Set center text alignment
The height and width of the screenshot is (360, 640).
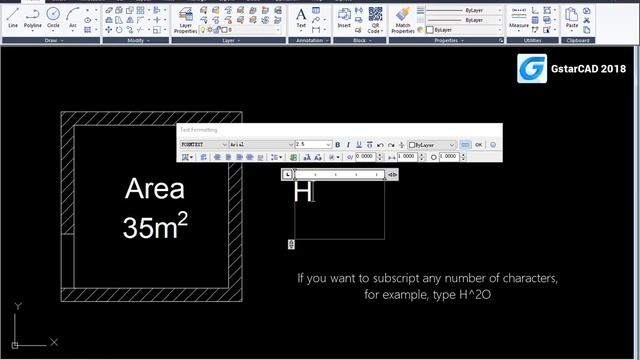[228, 157]
